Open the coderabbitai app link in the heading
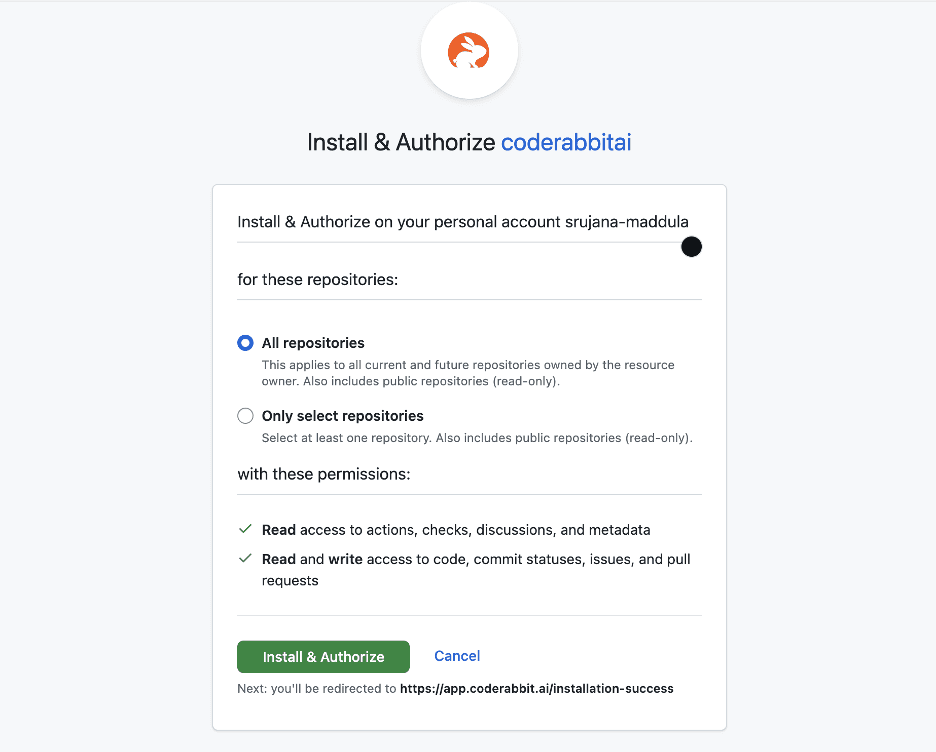Screen dimensions: 936x752 [566, 142]
